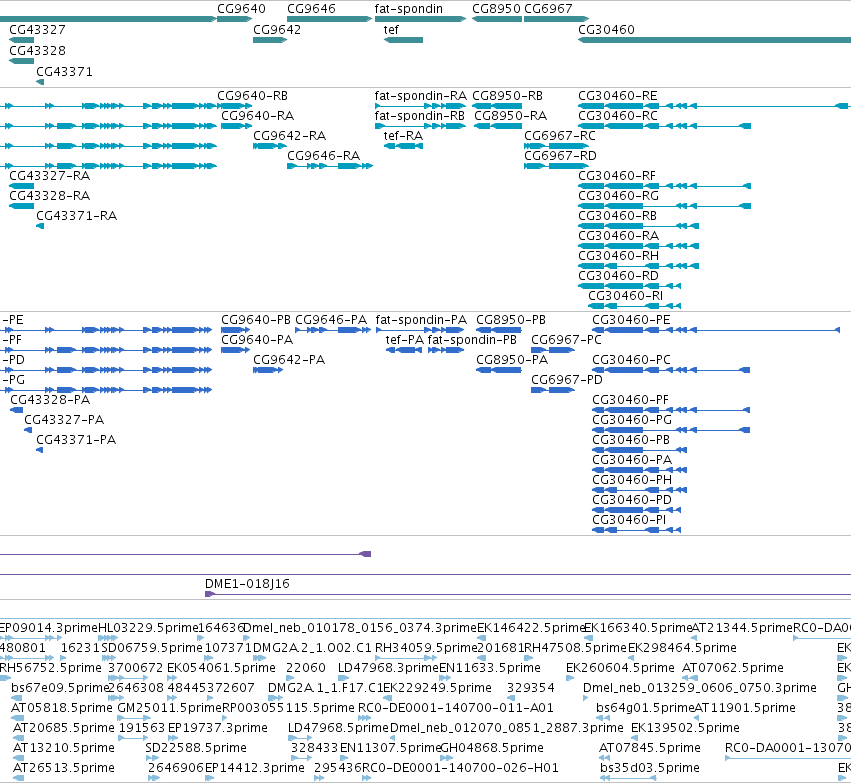Select the DME1-018J16 clone feature
Viewport: 851px width, 783px height.
(x=528, y=594)
